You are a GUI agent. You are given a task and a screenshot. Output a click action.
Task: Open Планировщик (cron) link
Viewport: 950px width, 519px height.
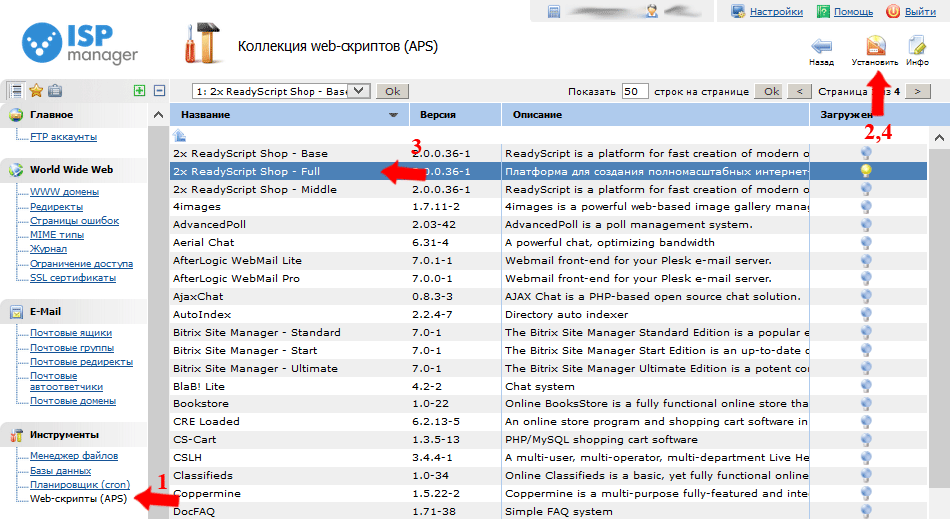point(80,484)
